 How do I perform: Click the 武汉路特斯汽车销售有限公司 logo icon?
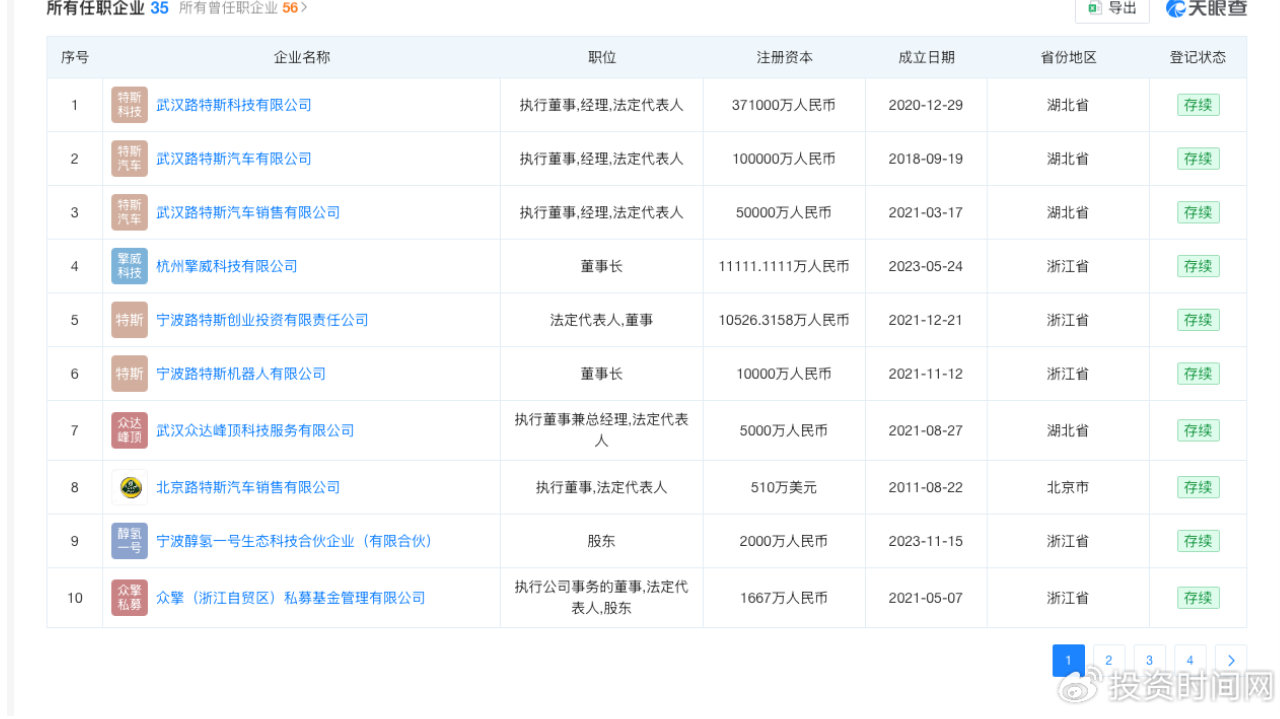(x=129, y=213)
